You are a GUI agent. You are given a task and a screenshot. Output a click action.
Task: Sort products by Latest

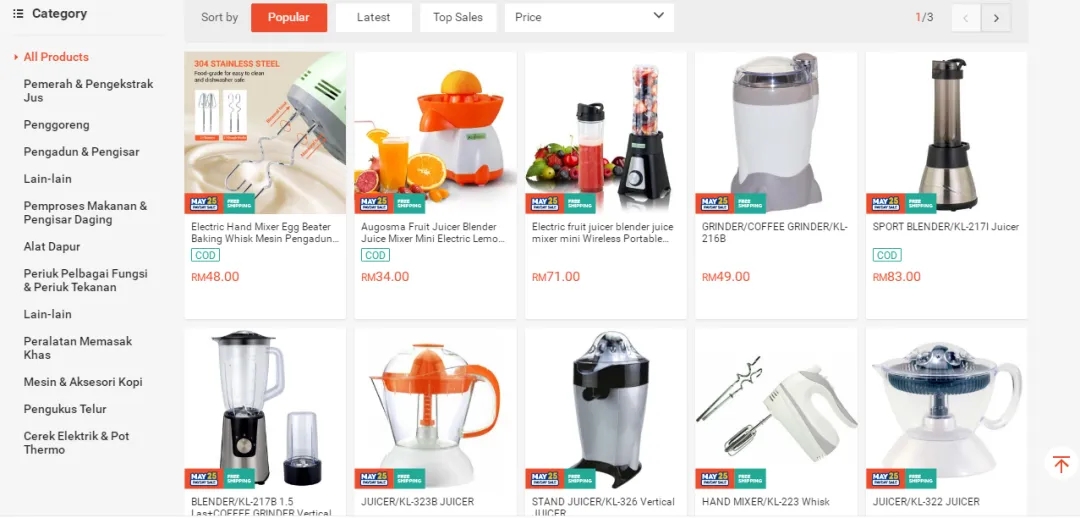coord(373,17)
